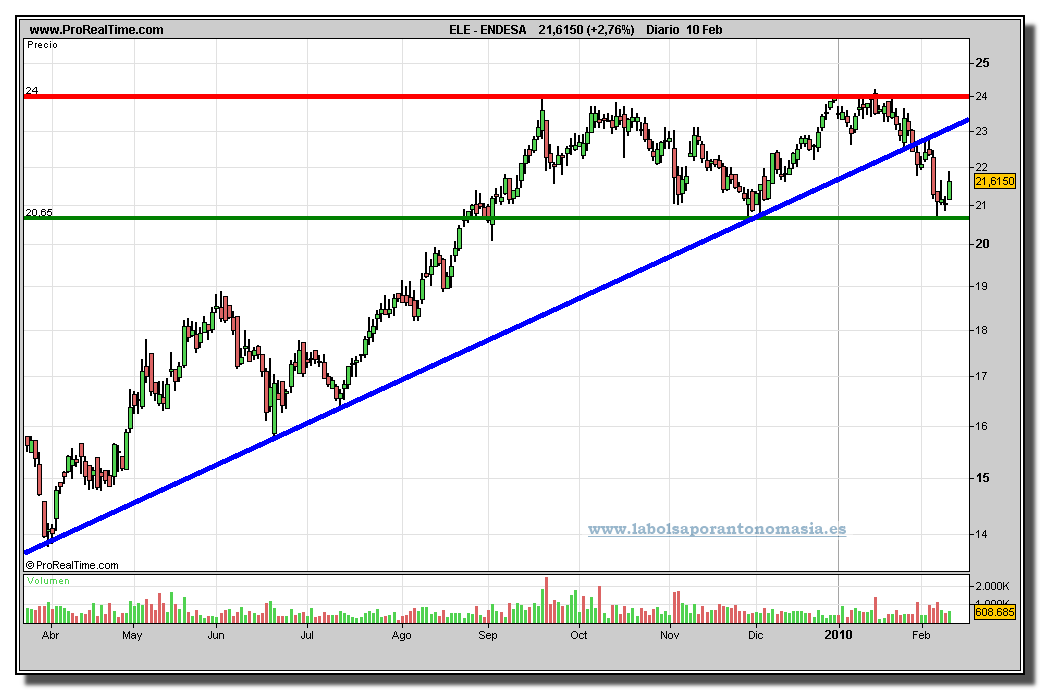Click the Feb month label
This screenshot has width=1040, height=690.
[921, 636]
